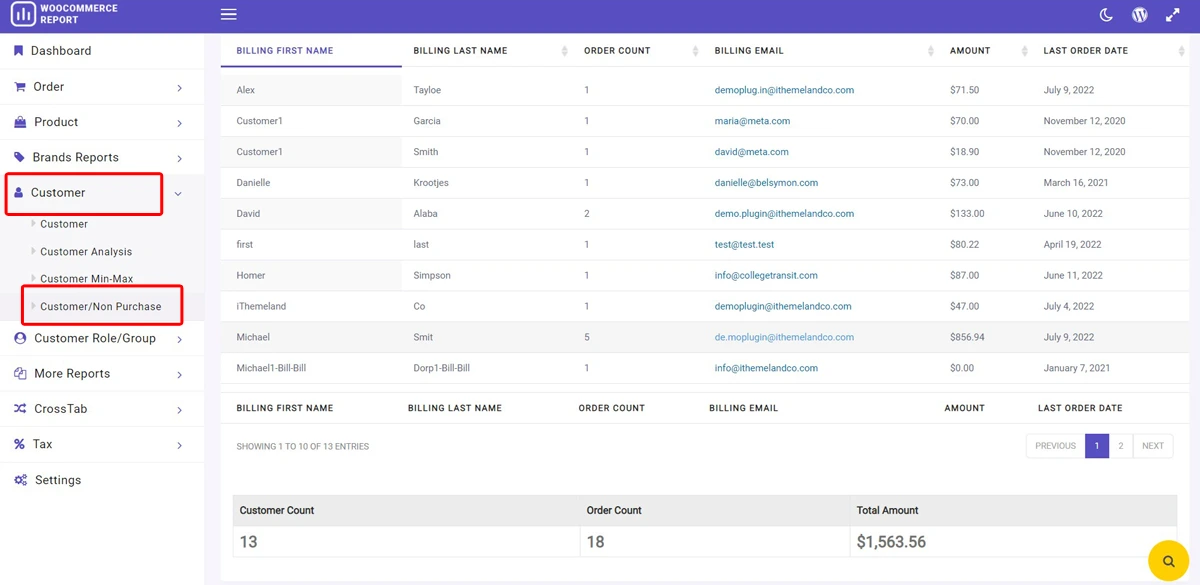Open the demoplug.in@ithemelandco.com email link
Viewport: 1200px width, 585px height.
point(784,90)
